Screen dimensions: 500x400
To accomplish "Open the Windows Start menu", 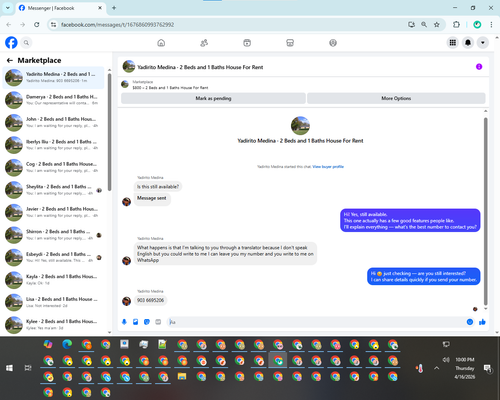I will pos(9,368).
